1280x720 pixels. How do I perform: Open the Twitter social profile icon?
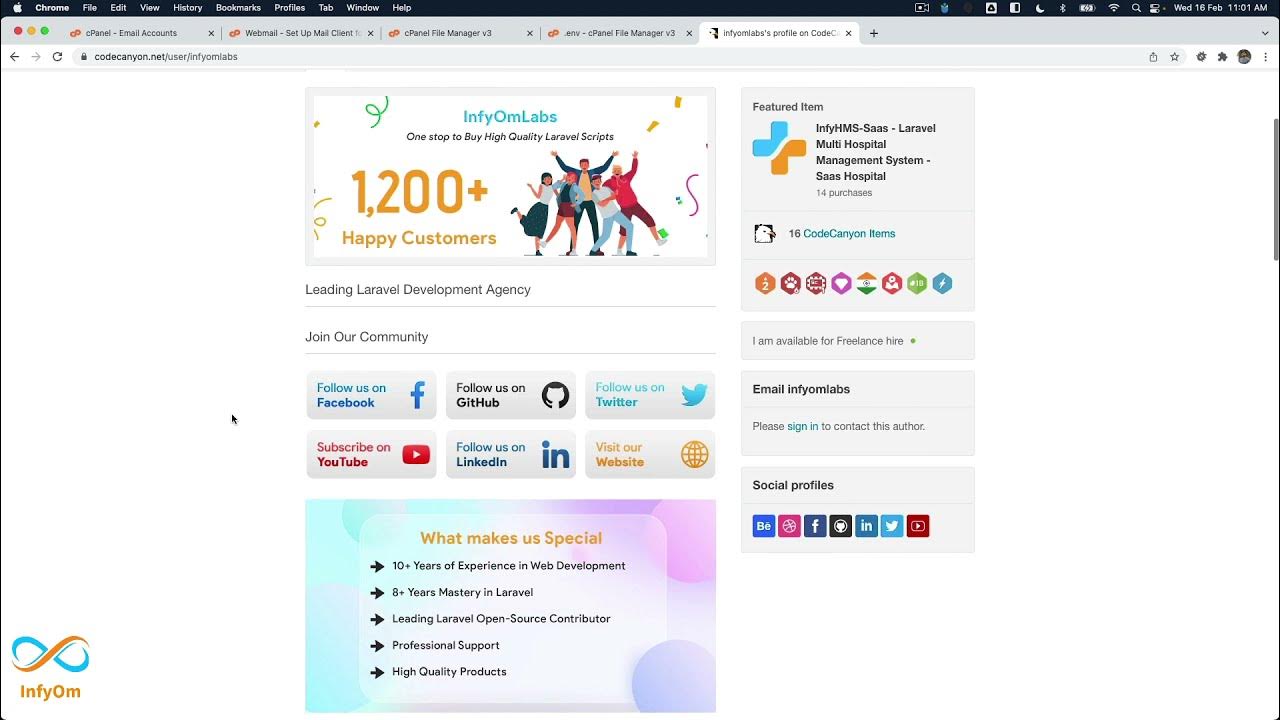(892, 526)
